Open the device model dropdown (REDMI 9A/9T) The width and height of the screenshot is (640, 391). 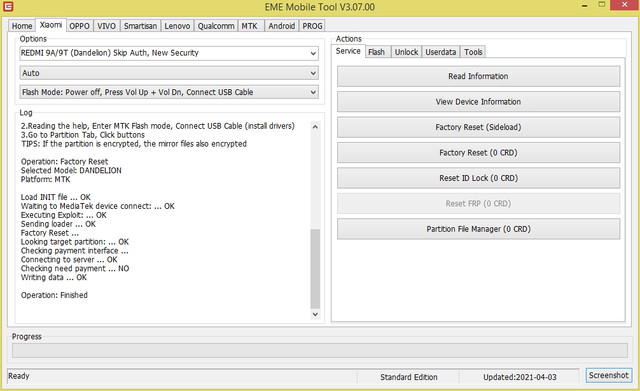click(169, 53)
